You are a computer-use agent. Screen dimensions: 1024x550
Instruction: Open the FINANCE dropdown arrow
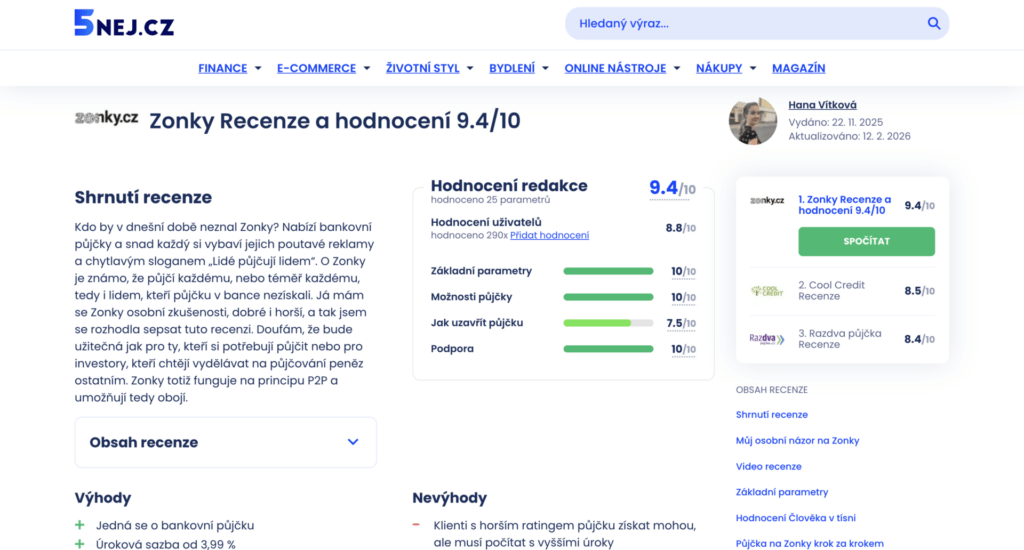[x=258, y=69]
